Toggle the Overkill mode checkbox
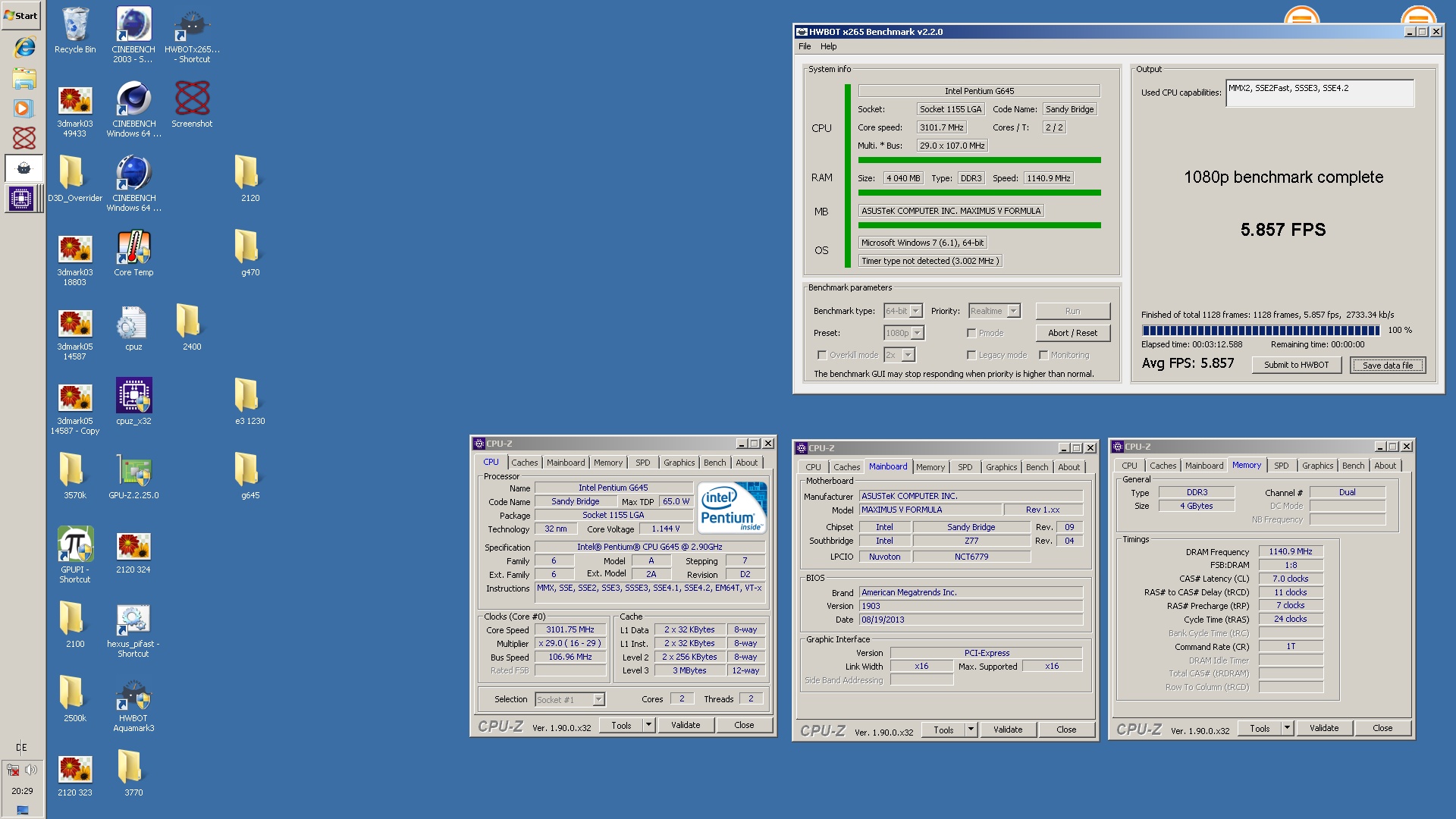This screenshot has width=1456, height=819. pyautogui.click(x=821, y=355)
